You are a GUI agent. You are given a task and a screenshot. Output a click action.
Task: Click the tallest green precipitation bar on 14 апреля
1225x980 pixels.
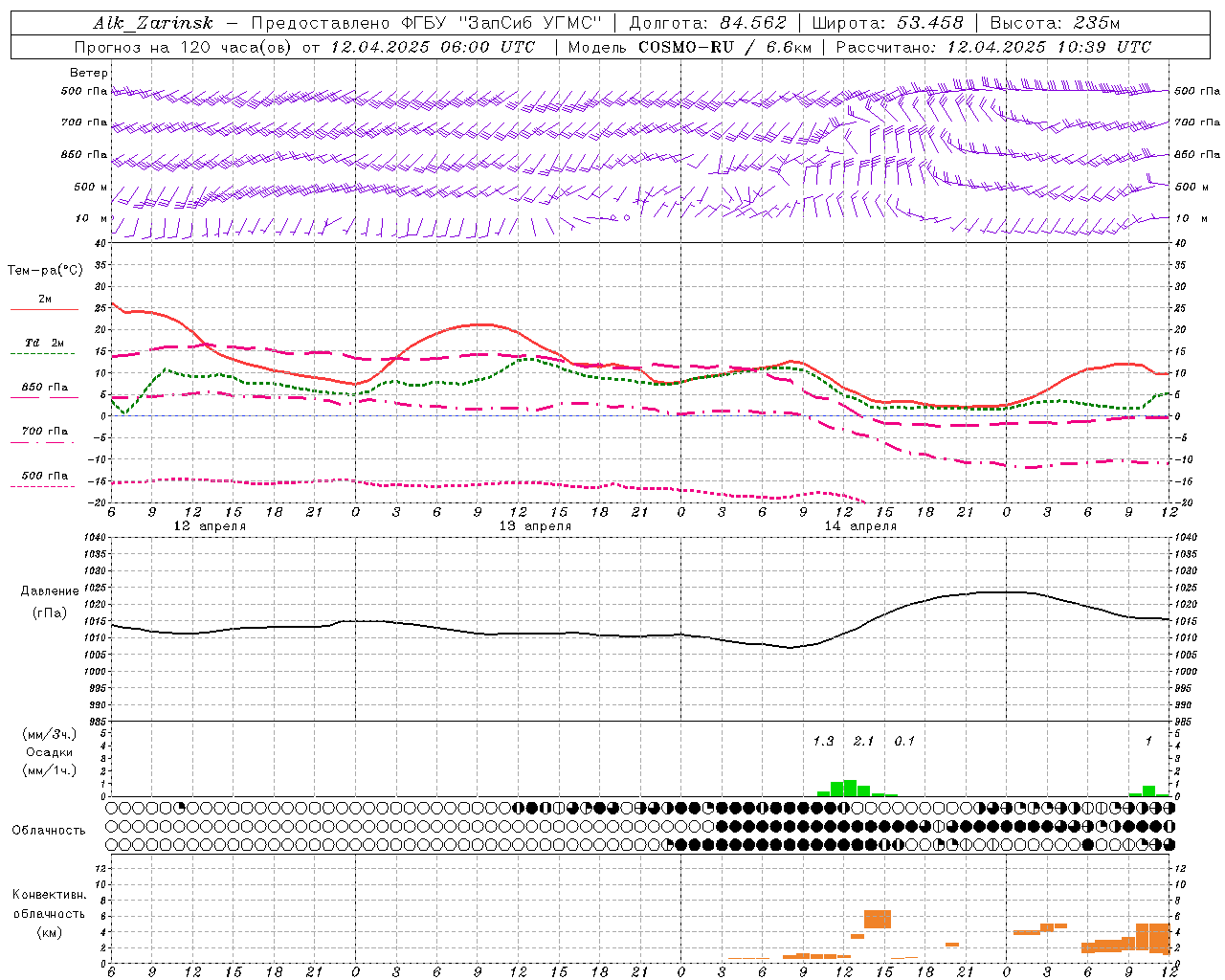tap(850, 788)
